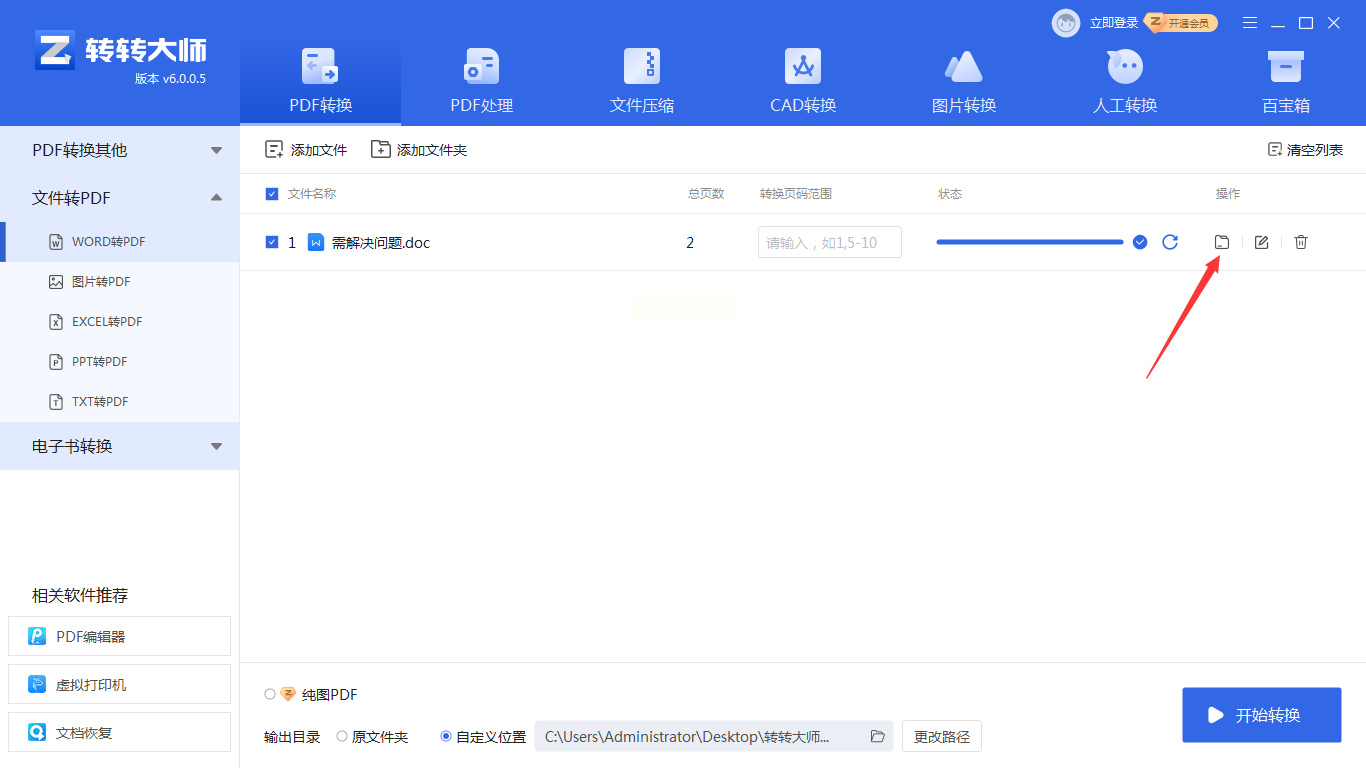
Task: Click the total pages value 2
Action: (x=690, y=243)
